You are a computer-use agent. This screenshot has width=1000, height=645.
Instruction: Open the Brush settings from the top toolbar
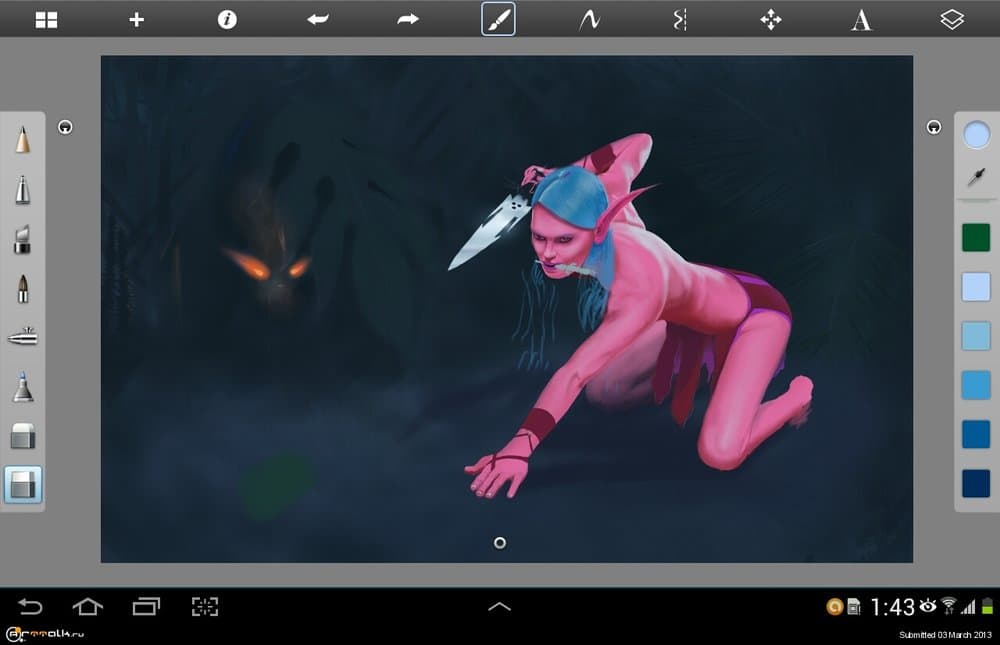click(x=497, y=19)
